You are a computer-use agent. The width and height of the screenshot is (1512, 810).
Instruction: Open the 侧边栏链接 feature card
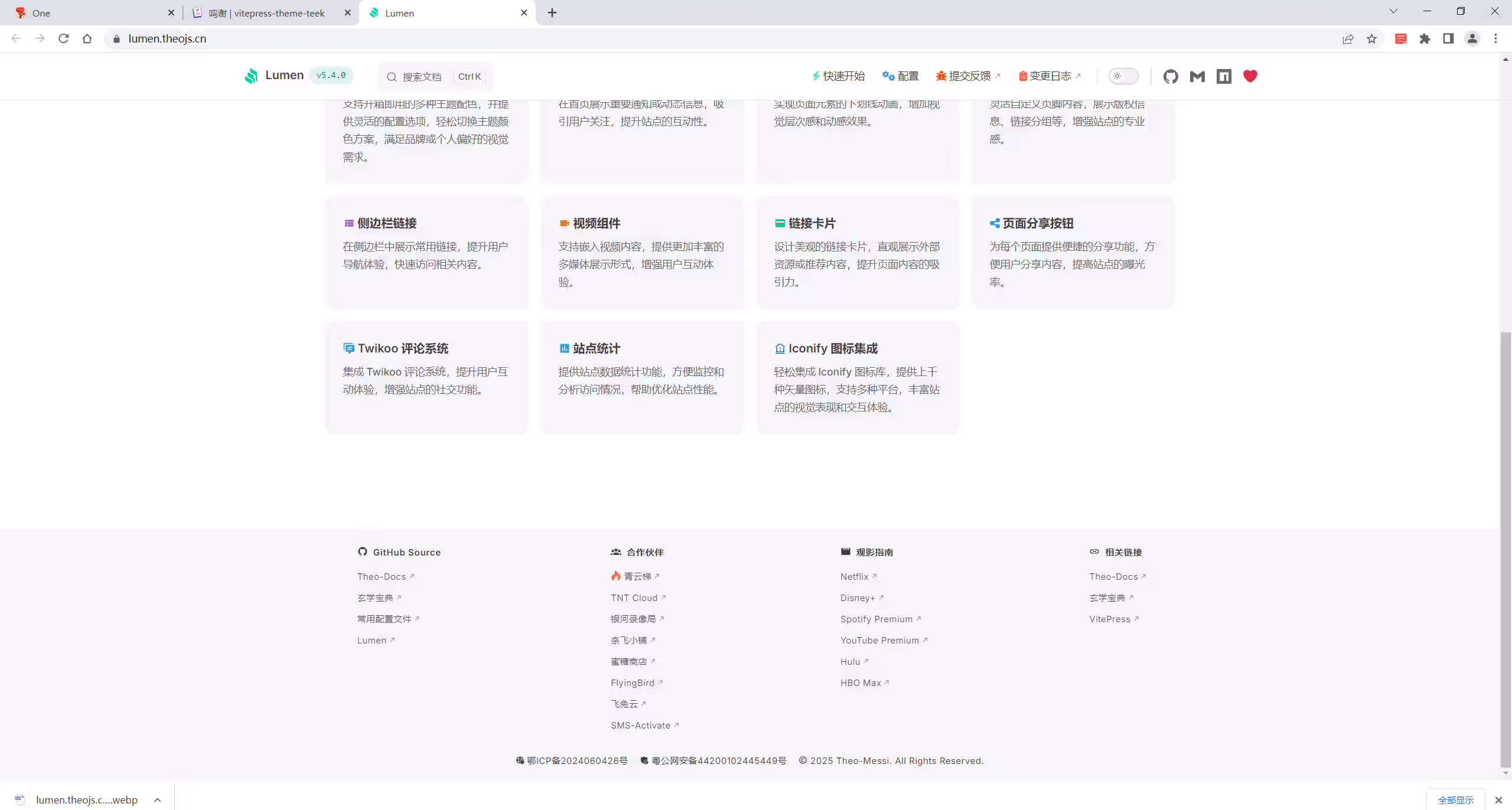click(427, 253)
